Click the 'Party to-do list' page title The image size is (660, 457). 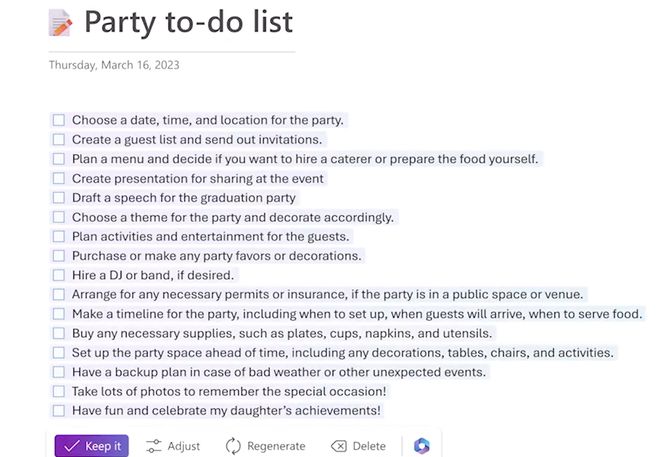pos(188,22)
